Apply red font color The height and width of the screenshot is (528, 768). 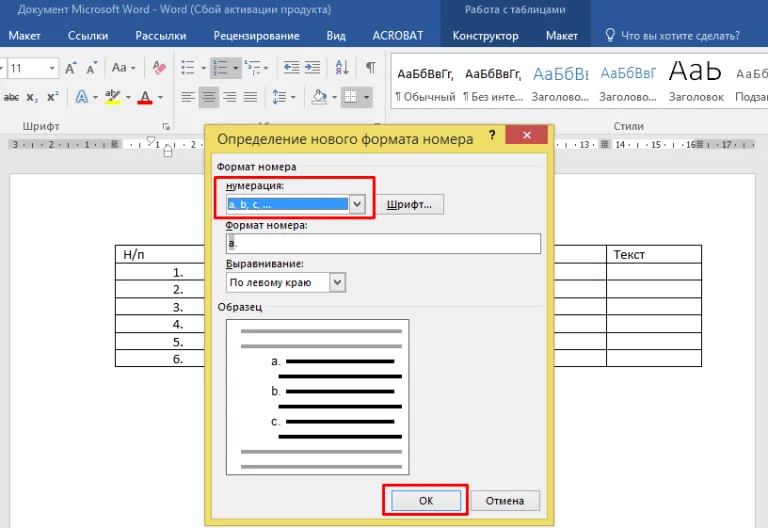(x=145, y=97)
